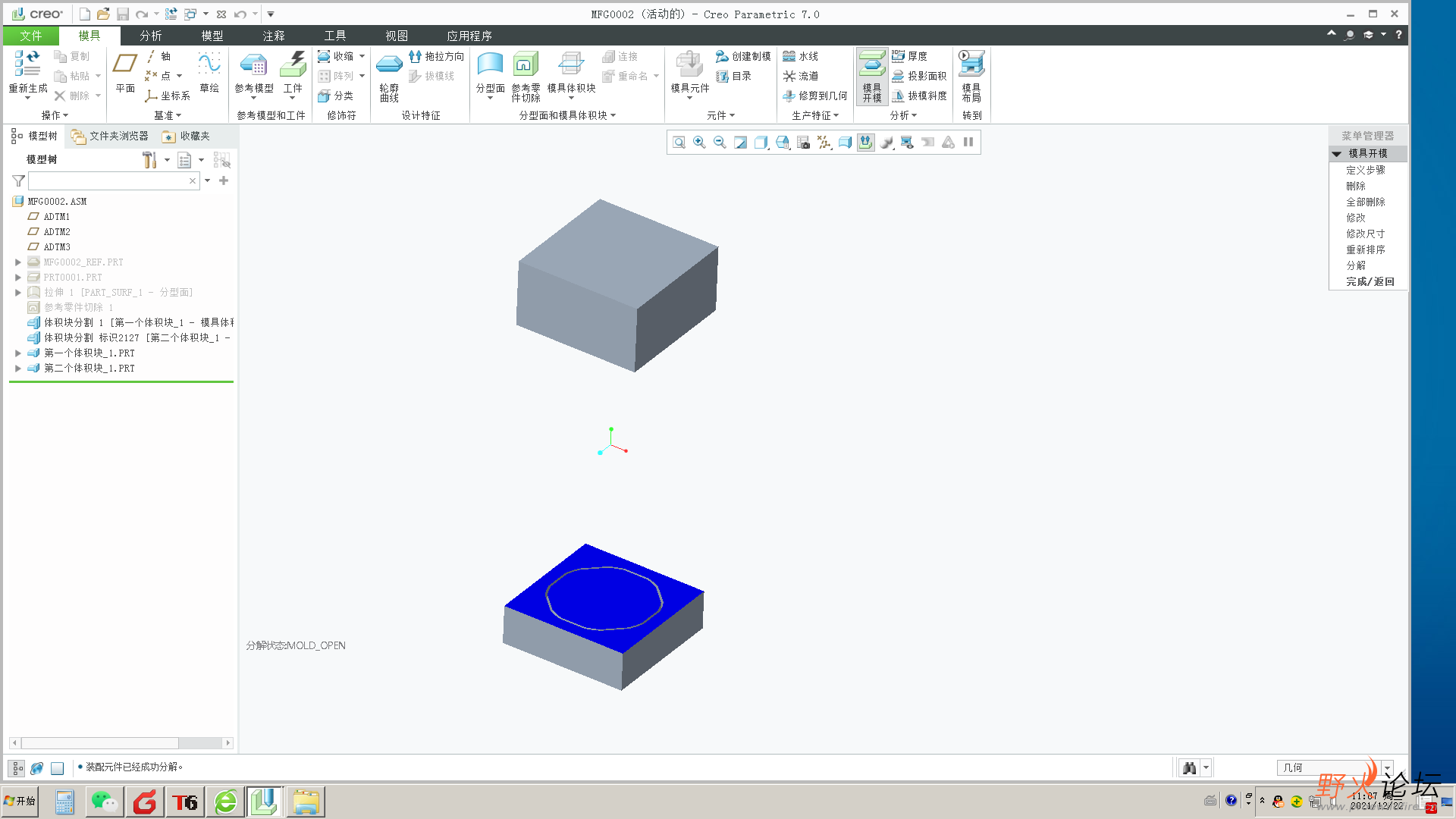Switch to the 应用程序 ribbon tab
The image size is (1456, 819).
pyautogui.click(x=469, y=36)
